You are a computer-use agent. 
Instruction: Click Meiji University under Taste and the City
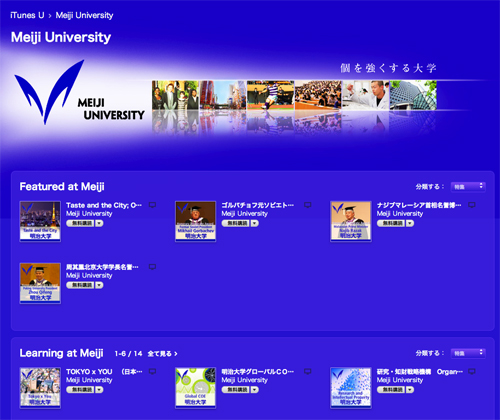coord(89,214)
